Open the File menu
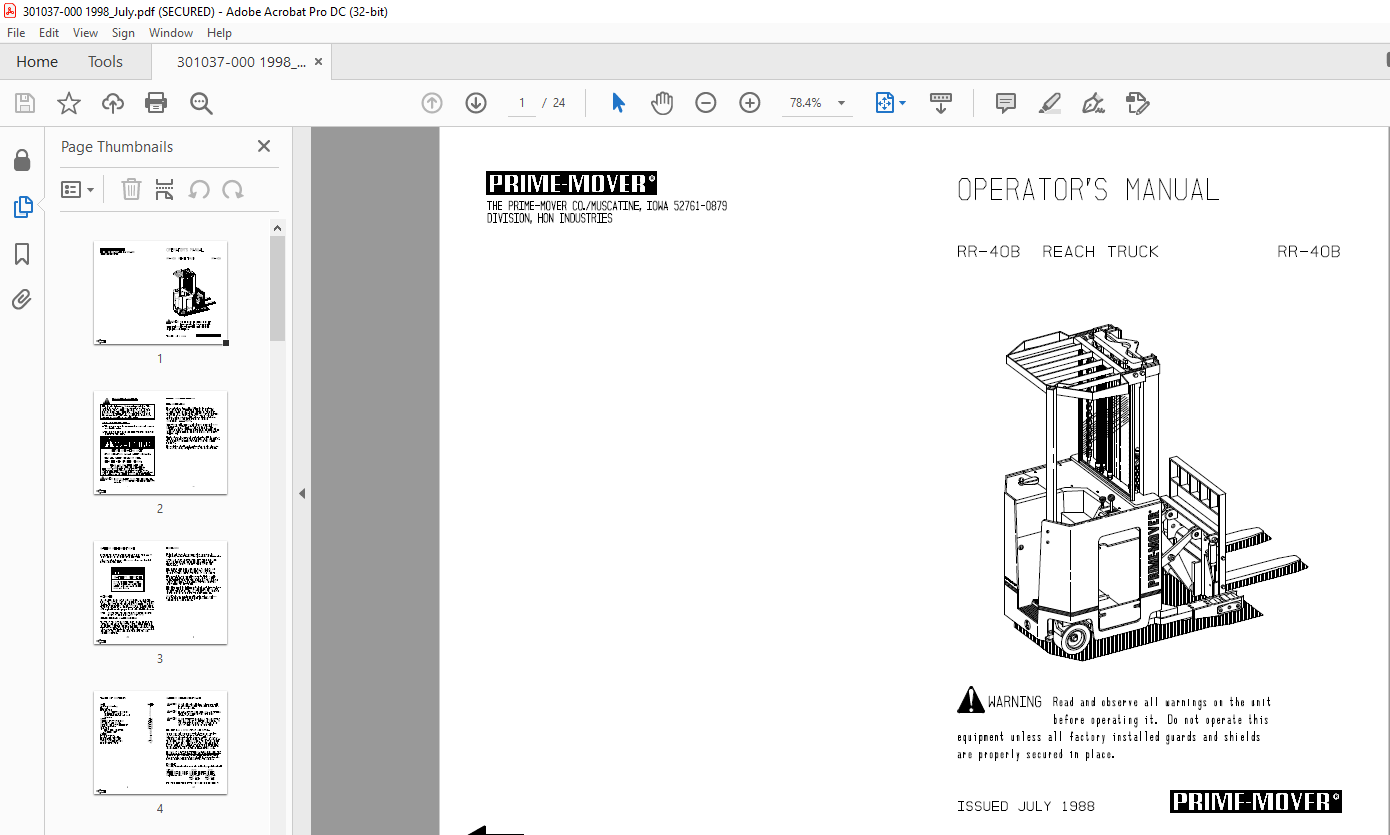This screenshot has height=835, width=1390. coord(16,33)
